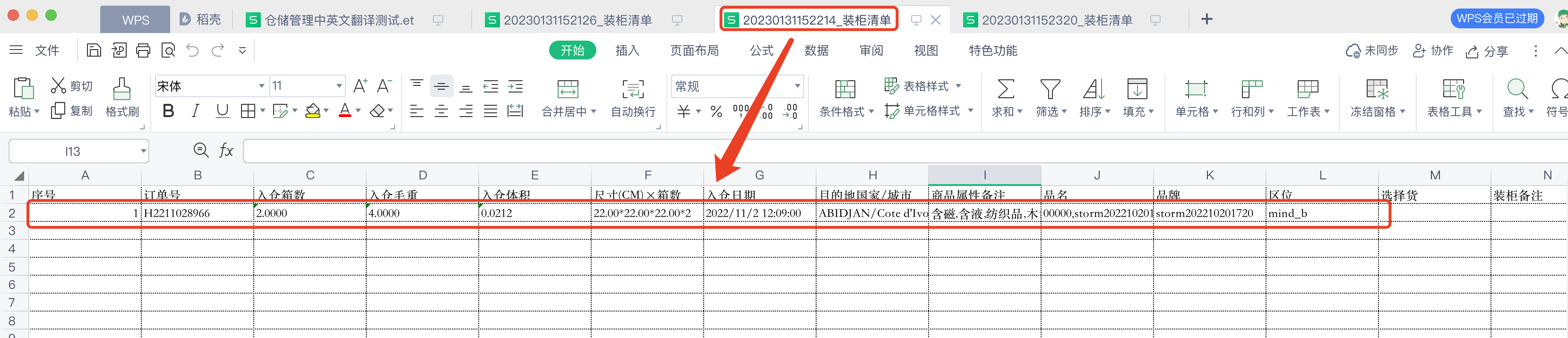This screenshot has width=1568, height=338.
Task: Click the Undo arrow icon
Action: (192, 51)
